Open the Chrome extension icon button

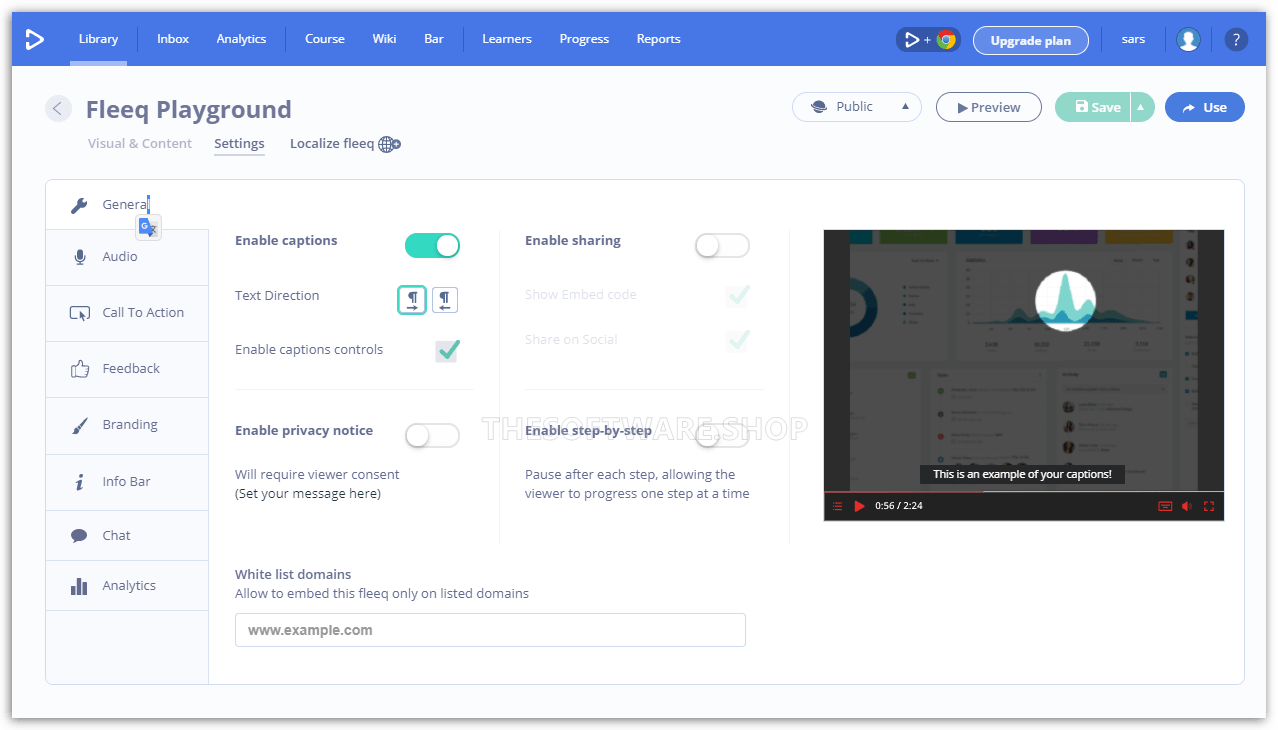[x=928, y=40]
